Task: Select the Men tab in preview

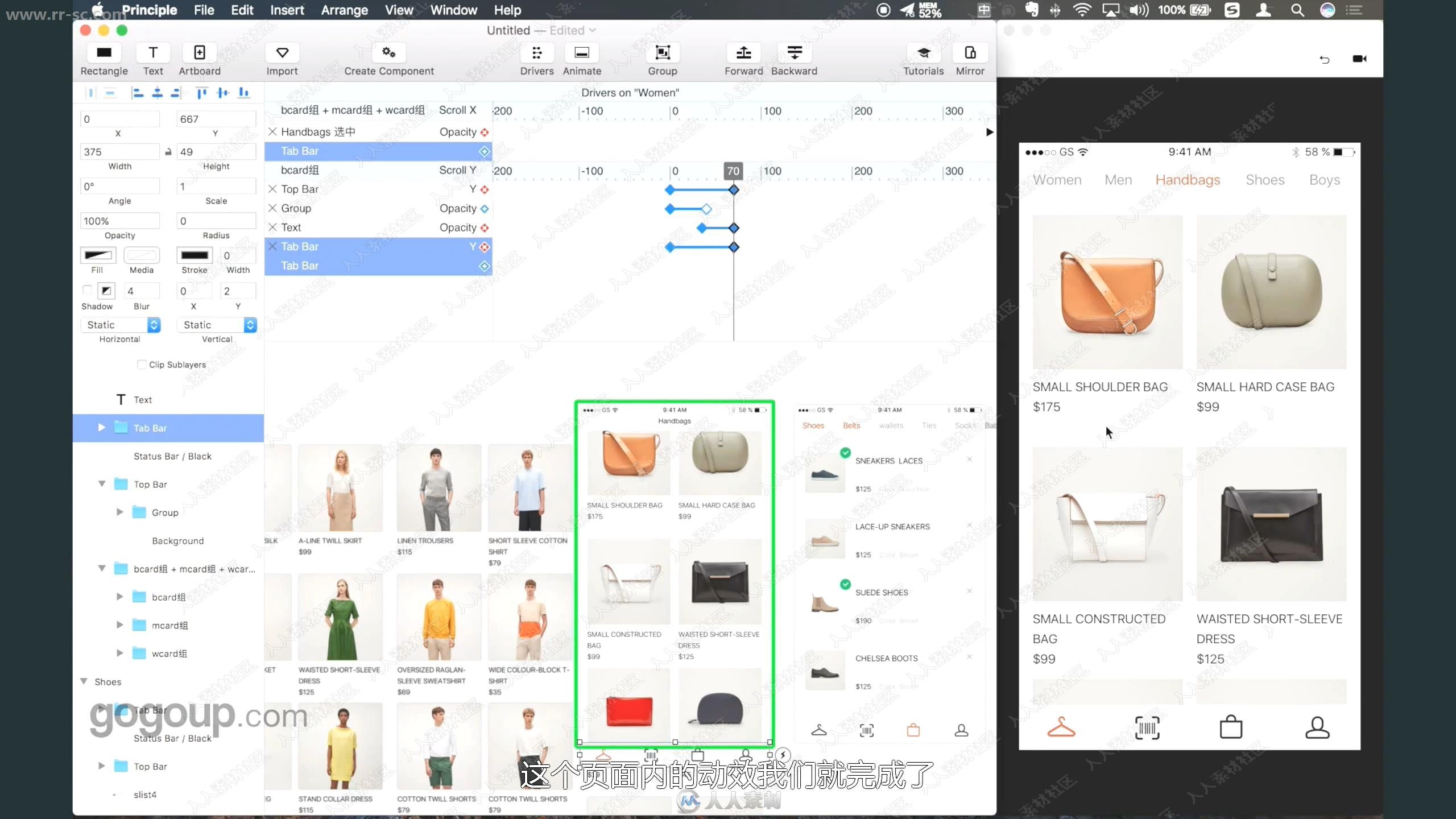Action: click(x=1118, y=180)
